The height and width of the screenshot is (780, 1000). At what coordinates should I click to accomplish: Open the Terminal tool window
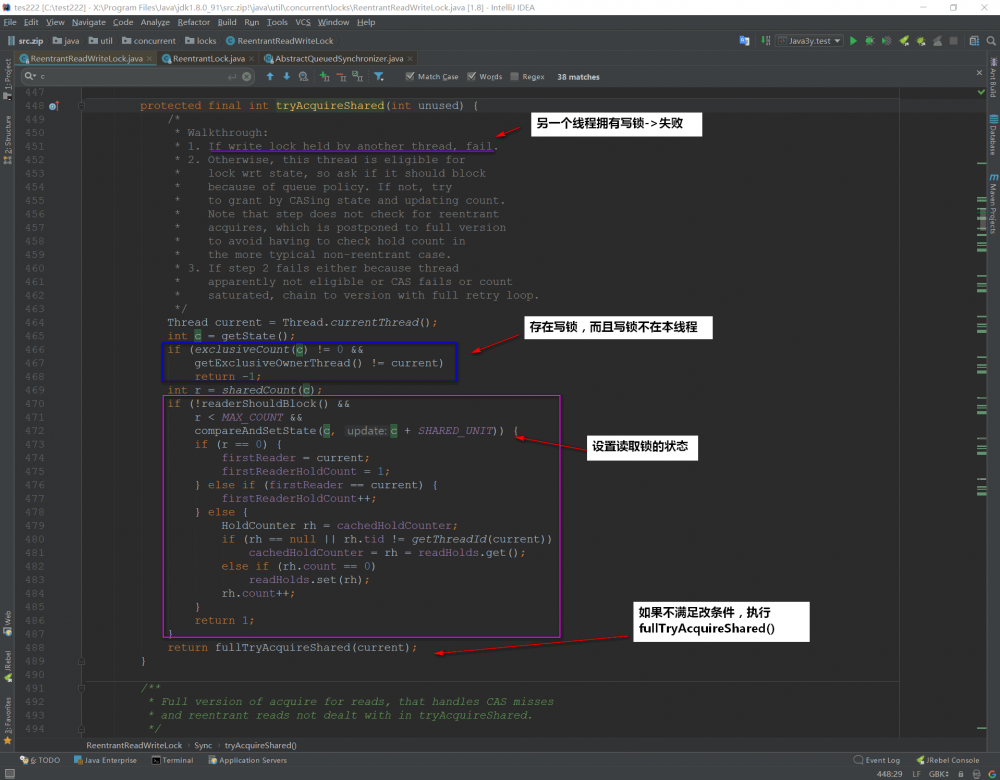[x=172, y=760]
